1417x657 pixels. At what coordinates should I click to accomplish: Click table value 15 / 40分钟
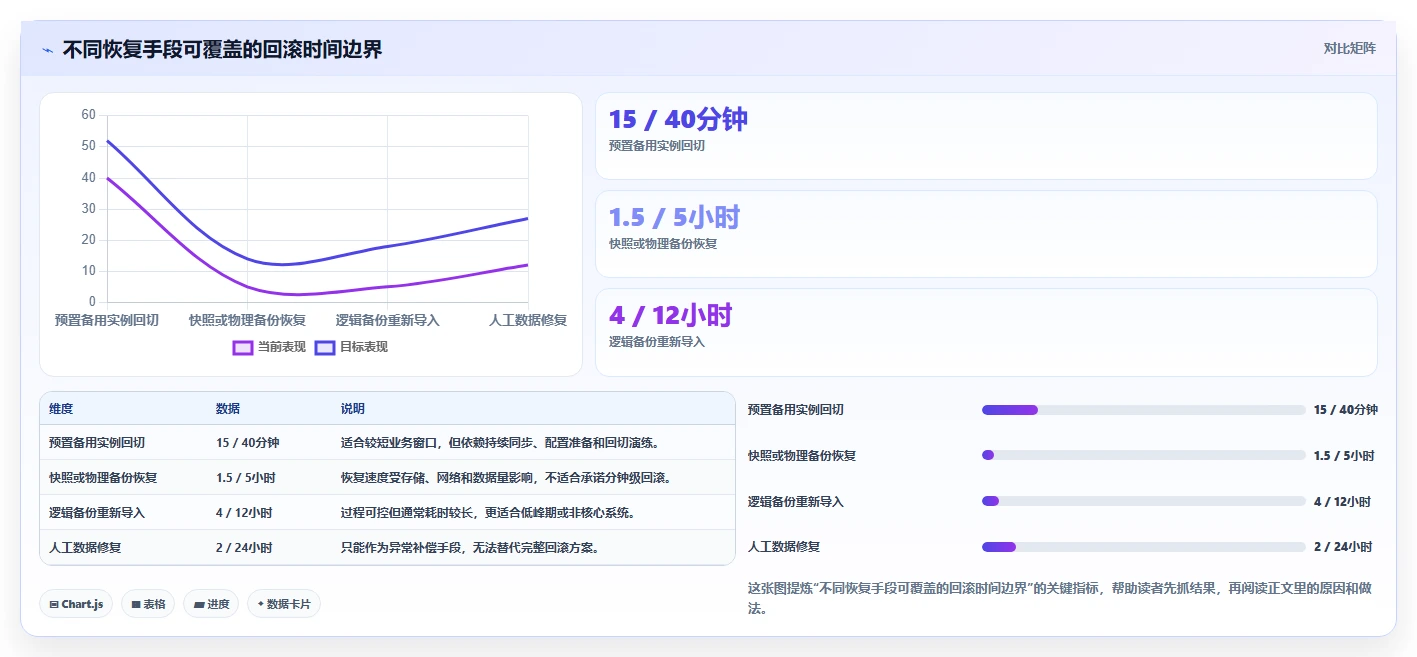[x=248, y=442]
